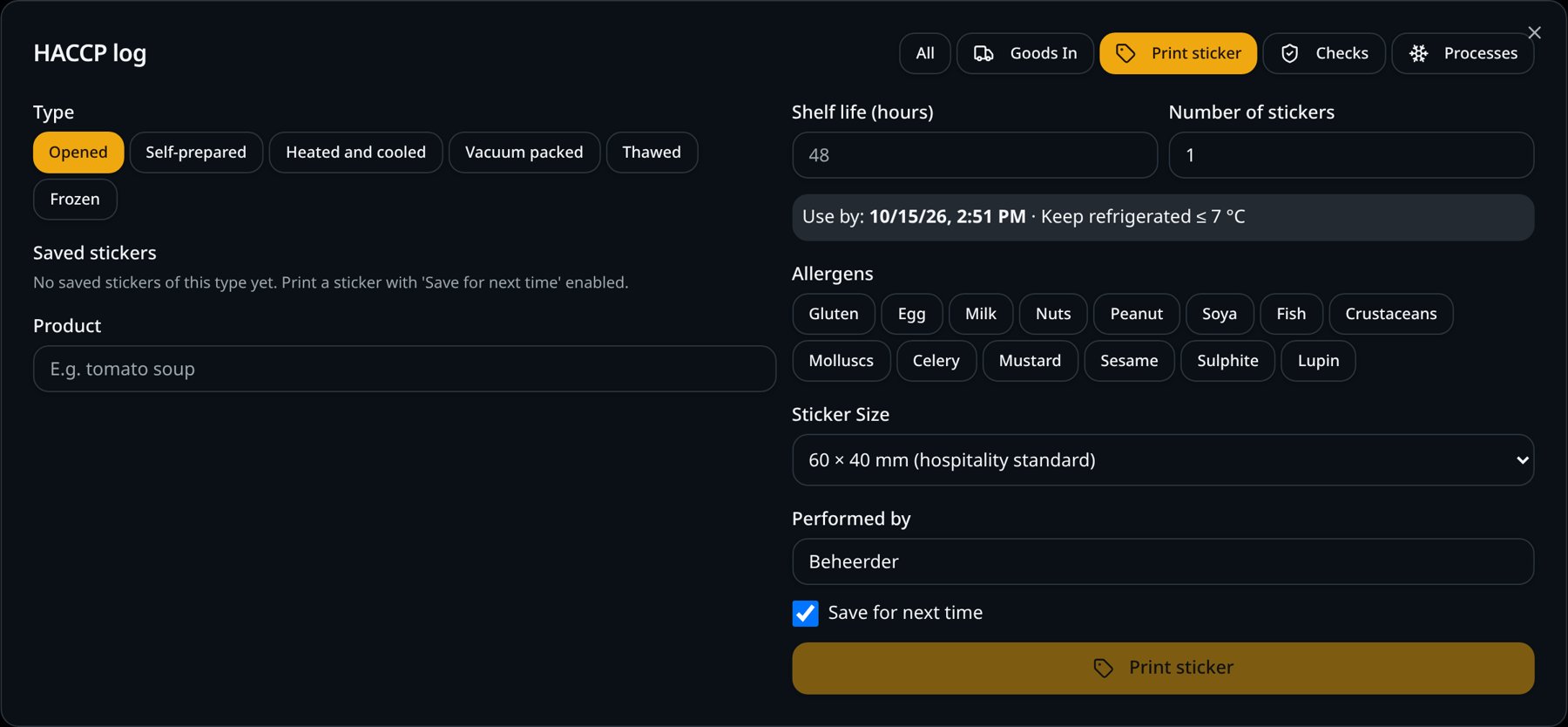Toggle the Soya allergen
The height and width of the screenshot is (727, 1568).
tap(1220, 314)
